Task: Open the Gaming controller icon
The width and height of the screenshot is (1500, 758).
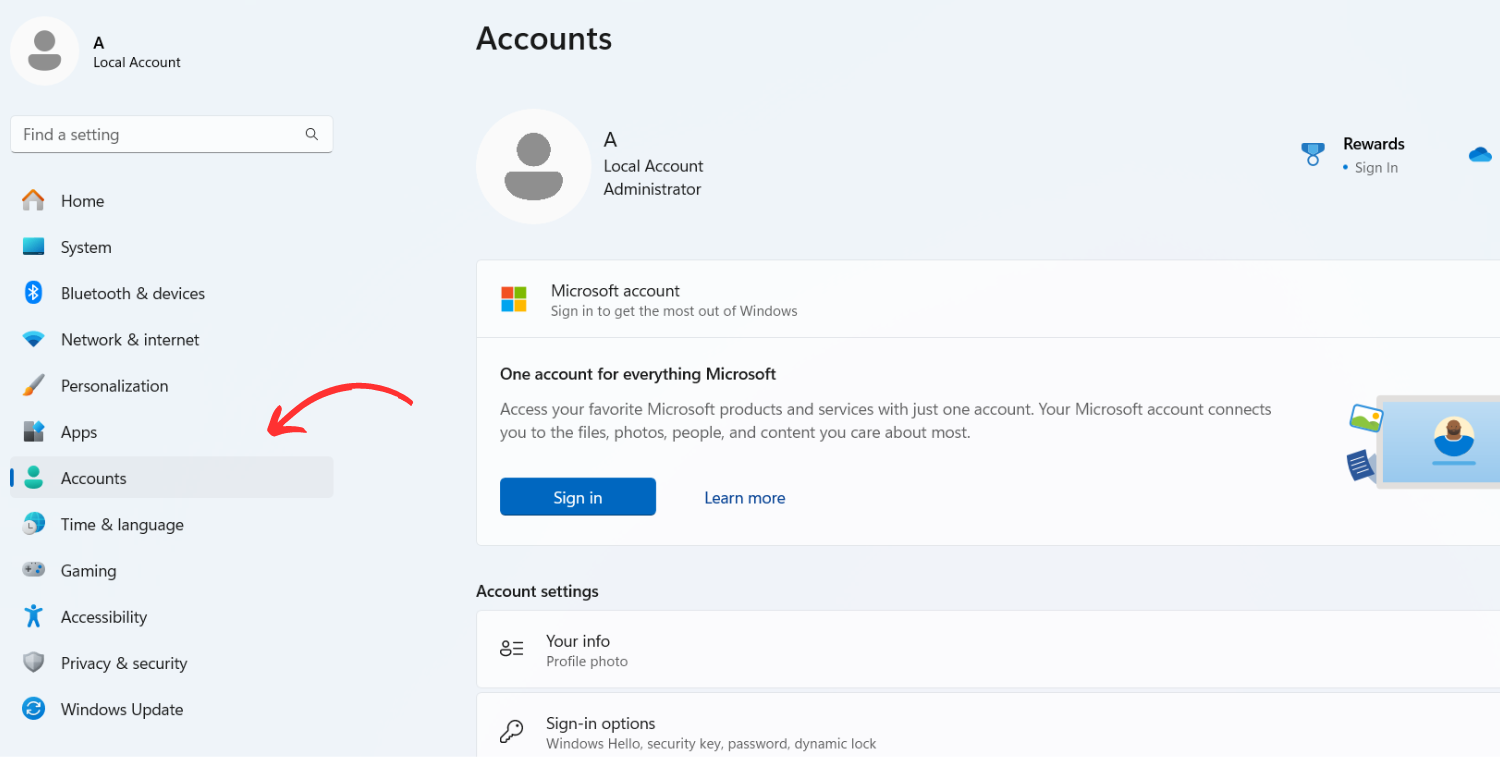Action: (x=33, y=570)
